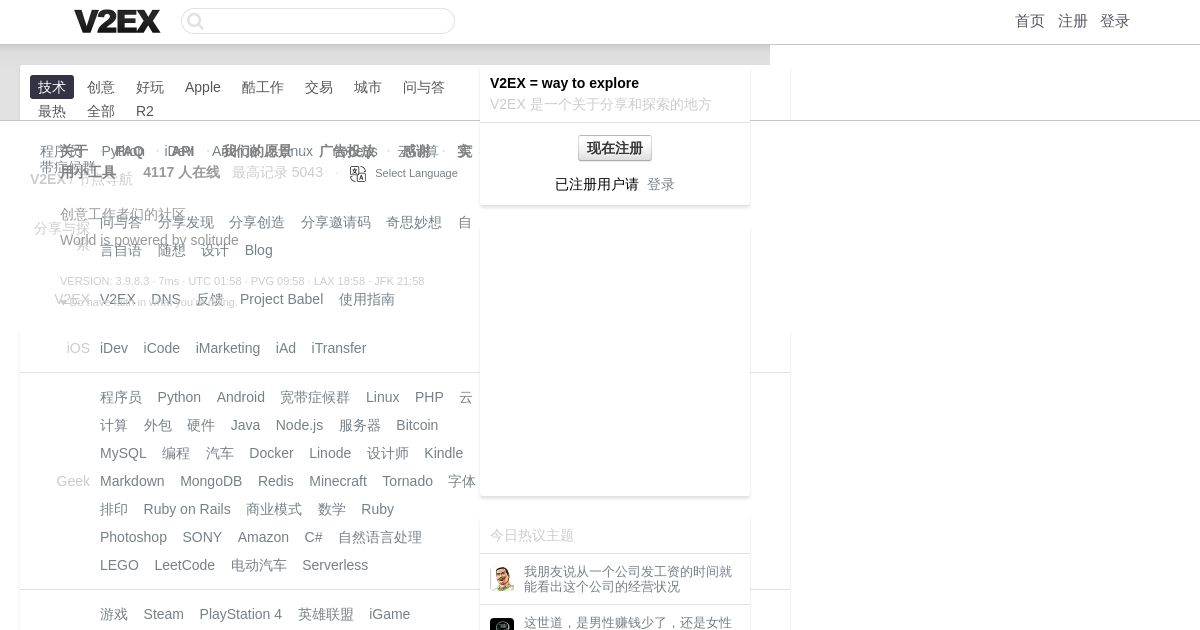This screenshot has height=630, width=1200.
Task: Open 使用指南 node link
Action: (x=367, y=299)
